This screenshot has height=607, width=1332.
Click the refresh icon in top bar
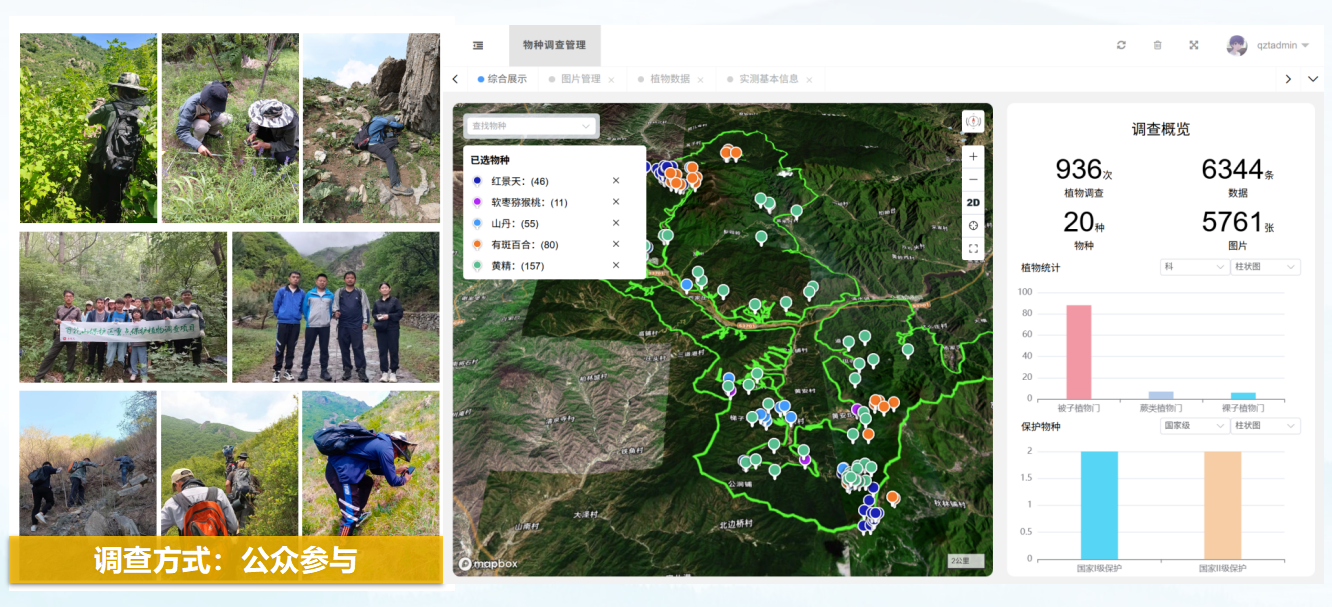(1122, 45)
